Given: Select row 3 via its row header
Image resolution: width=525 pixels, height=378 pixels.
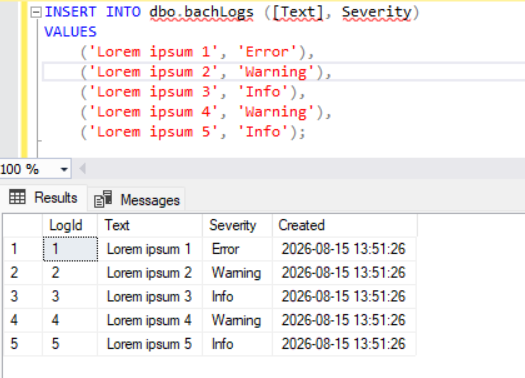Looking at the screenshot, I should coord(23,296).
